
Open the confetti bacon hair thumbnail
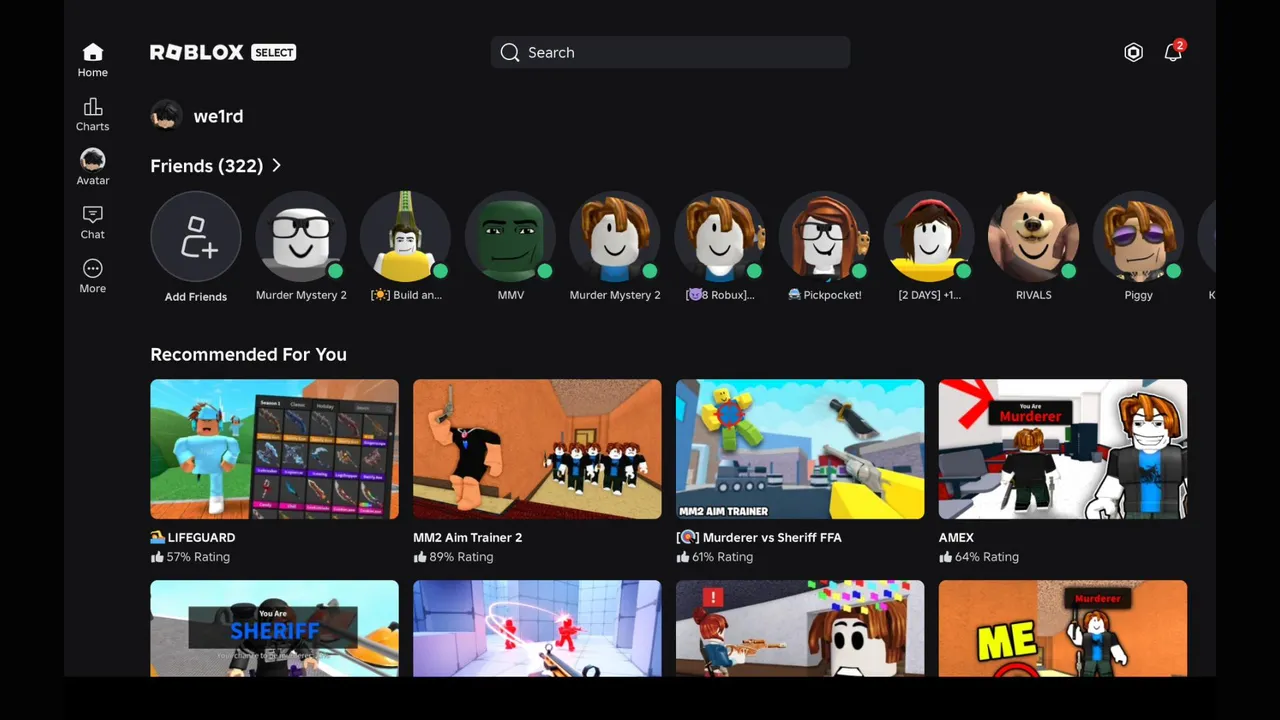point(800,628)
